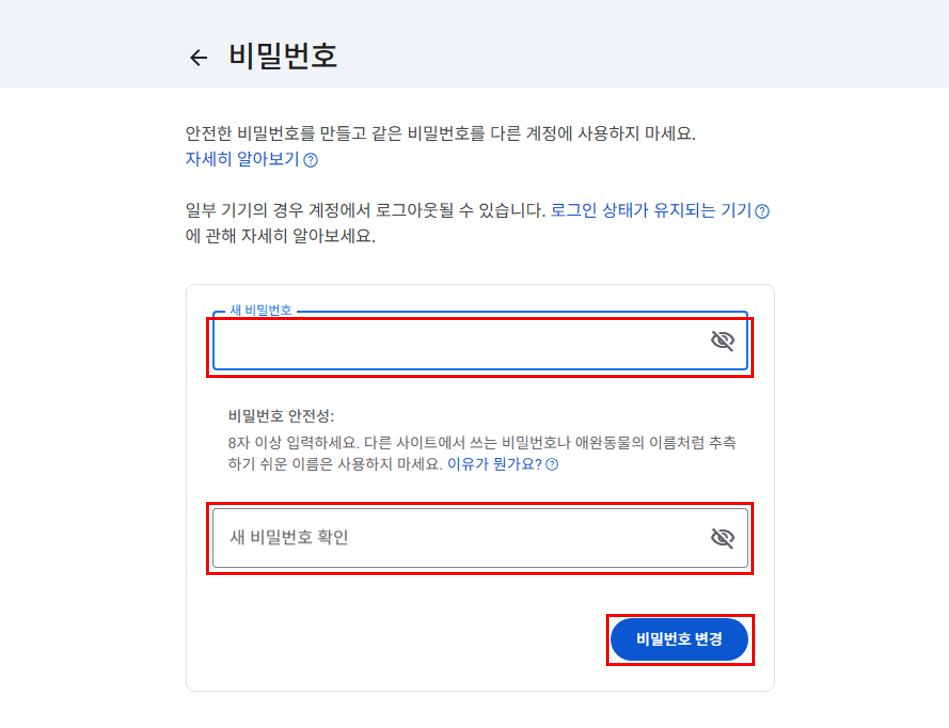Click the help icon after 로그인 상태가 유지되는 기기
Image resolution: width=949 pixels, height=728 pixels.
[x=763, y=212]
